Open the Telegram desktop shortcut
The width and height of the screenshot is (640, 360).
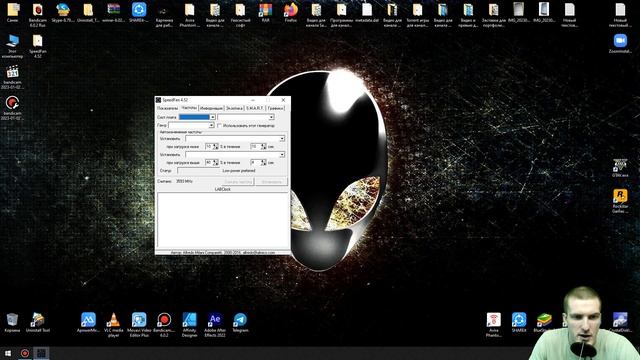[240, 322]
